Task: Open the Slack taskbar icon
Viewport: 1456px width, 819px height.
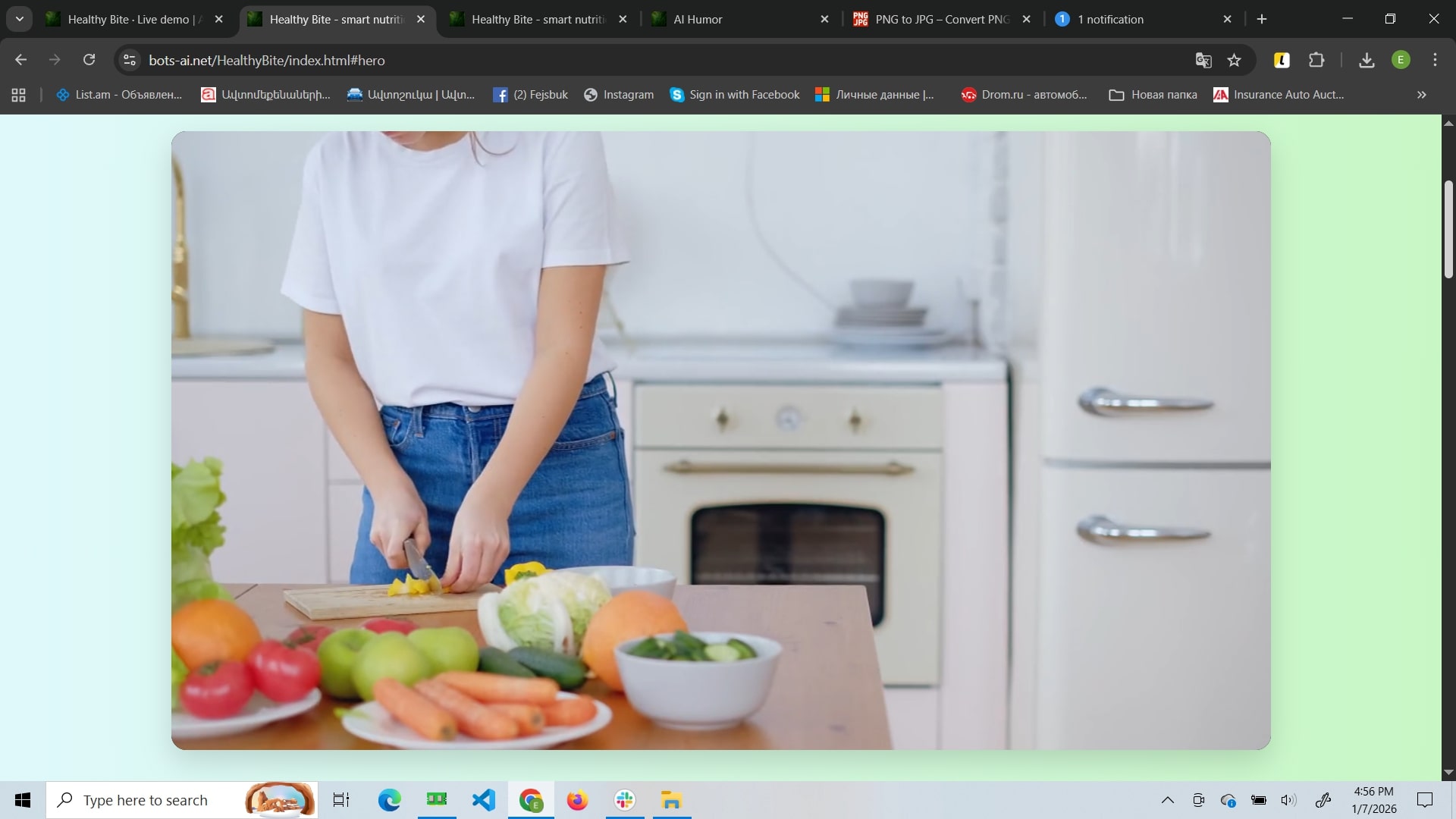Action: point(625,800)
